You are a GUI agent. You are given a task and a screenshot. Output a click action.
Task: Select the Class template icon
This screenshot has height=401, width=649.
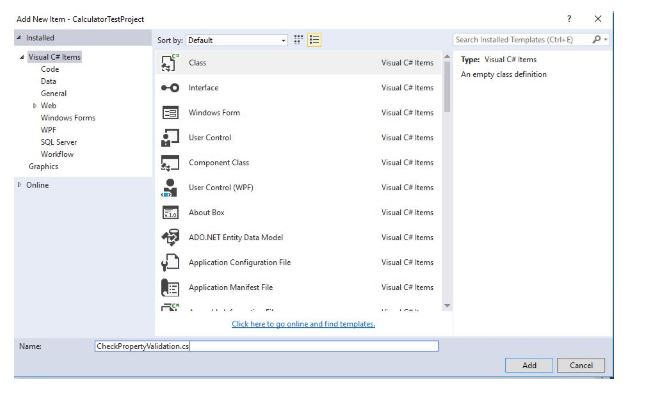169,63
